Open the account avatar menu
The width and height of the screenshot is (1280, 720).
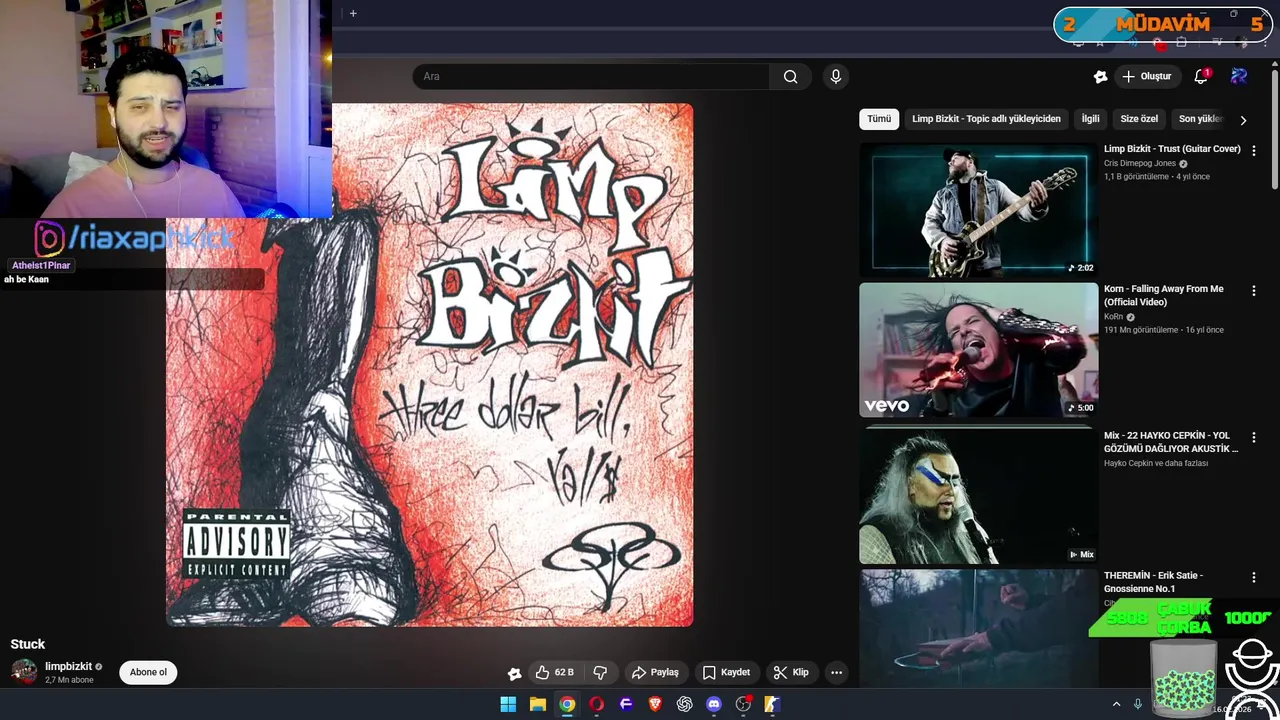[1239, 76]
